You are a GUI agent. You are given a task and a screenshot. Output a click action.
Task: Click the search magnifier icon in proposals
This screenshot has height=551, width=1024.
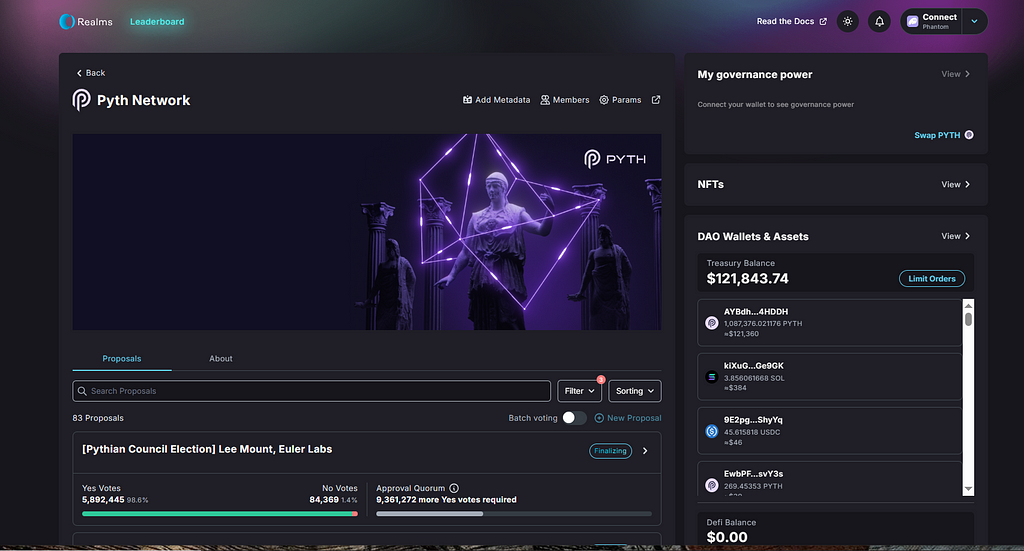(82, 391)
